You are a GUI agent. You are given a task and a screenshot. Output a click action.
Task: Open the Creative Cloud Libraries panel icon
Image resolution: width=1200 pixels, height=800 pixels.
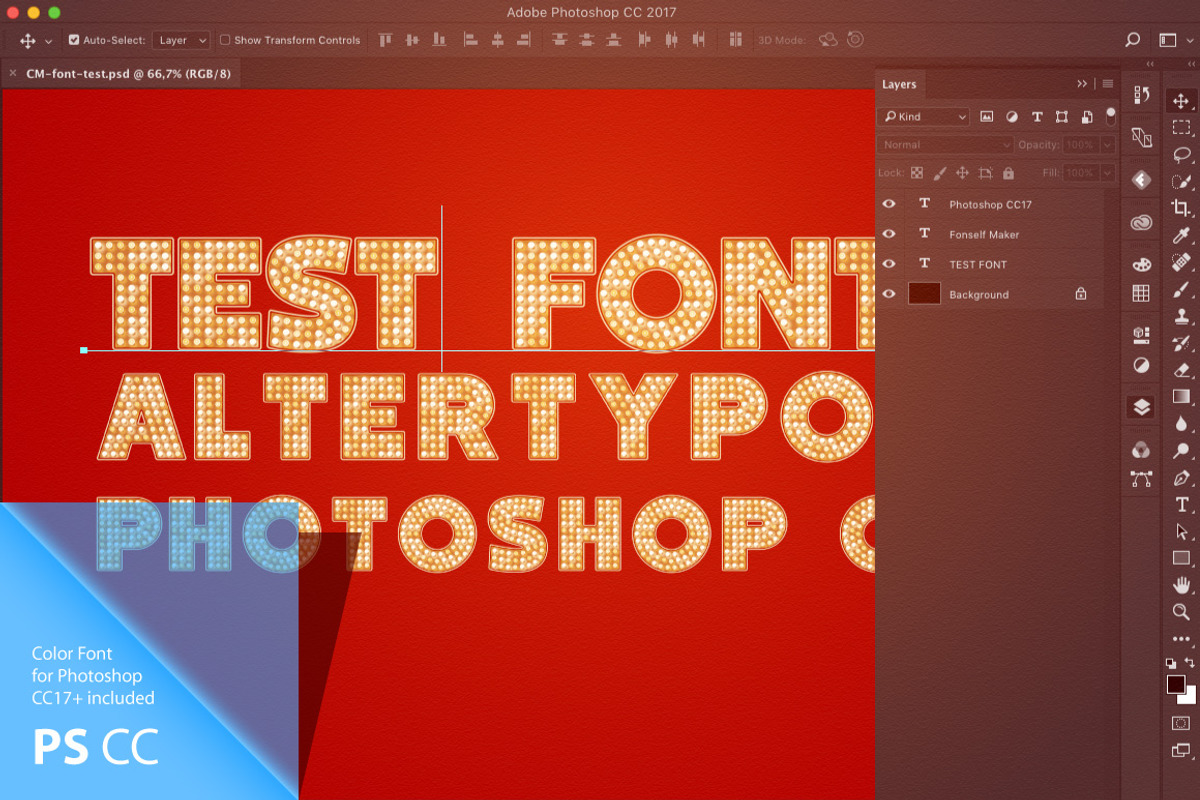point(1141,222)
